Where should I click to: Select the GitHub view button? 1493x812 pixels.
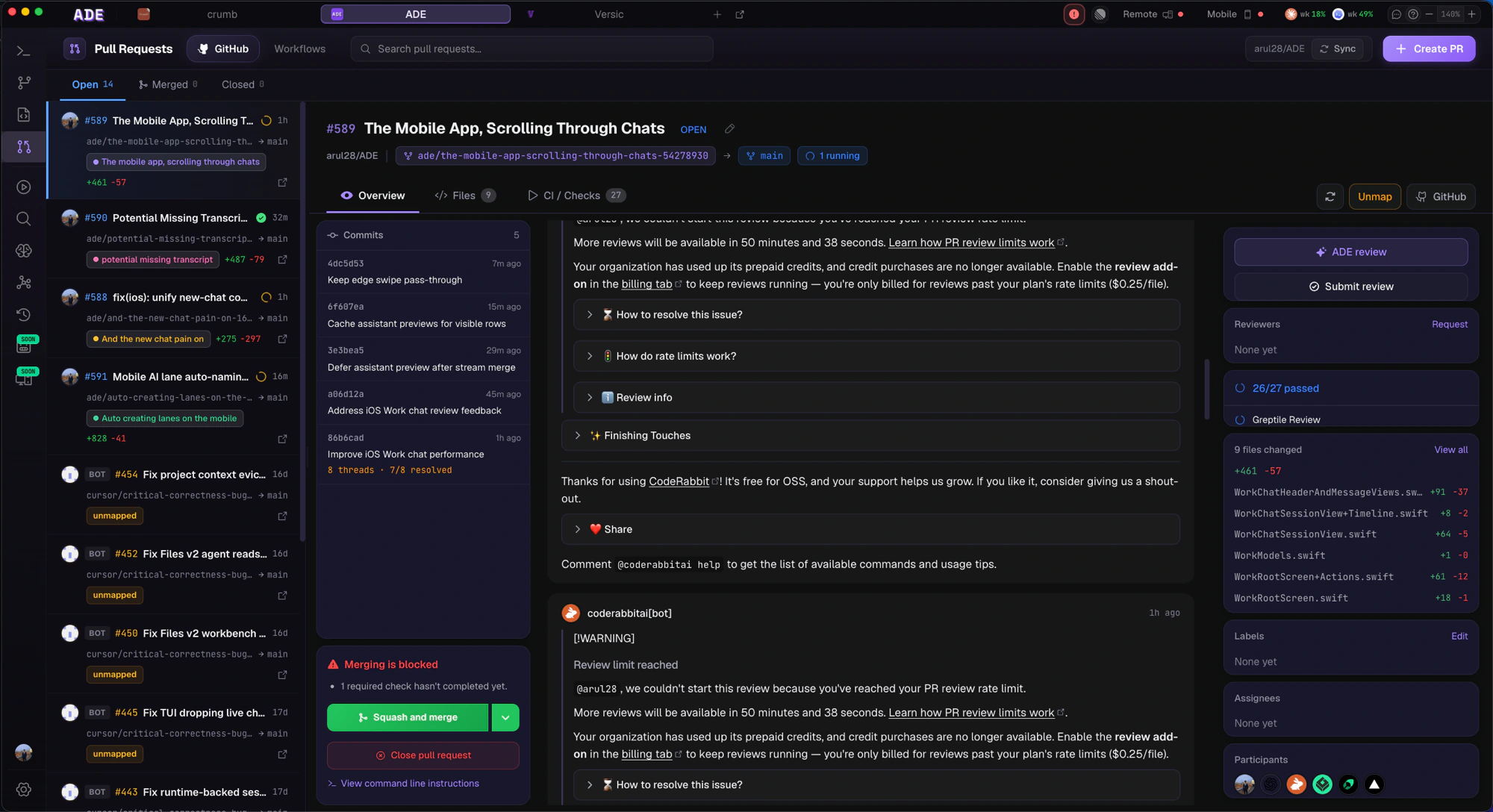[x=223, y=49]
